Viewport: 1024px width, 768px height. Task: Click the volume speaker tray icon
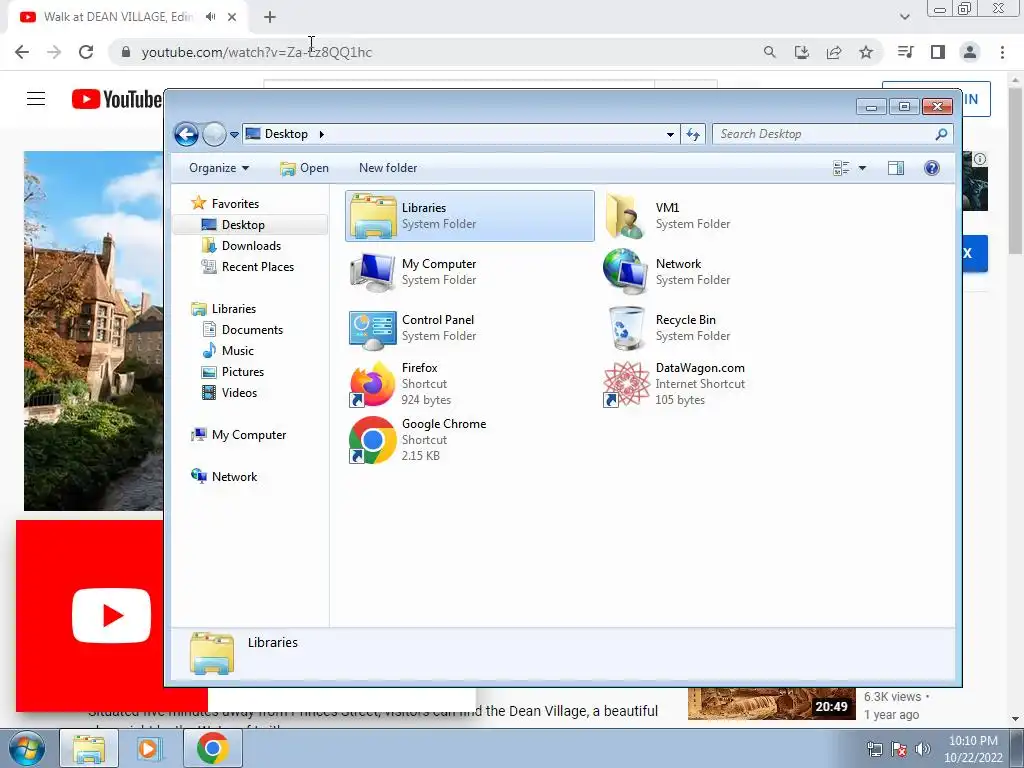click(923, 749)
